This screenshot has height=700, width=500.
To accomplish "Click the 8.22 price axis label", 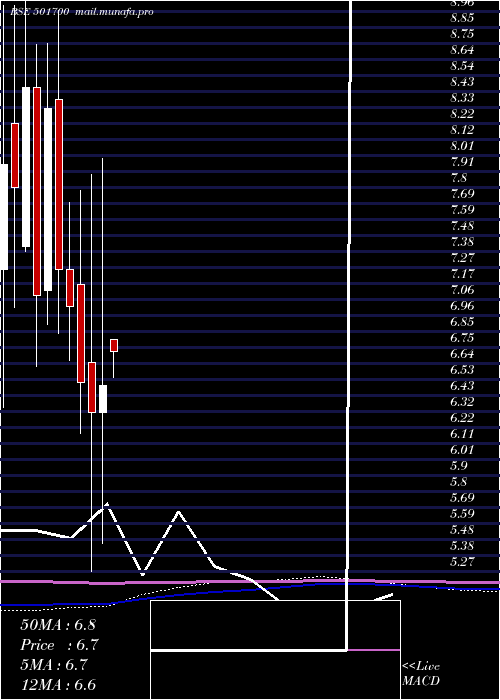I will pyautogui.click(x=462, y=114).
